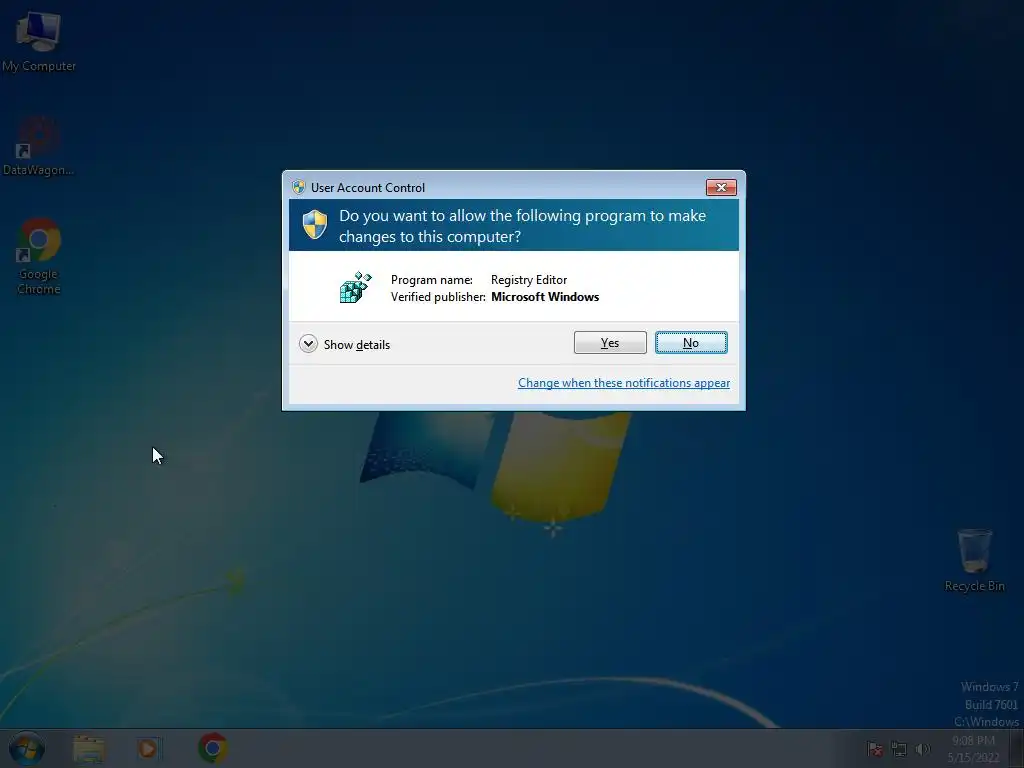Click the small shield icon in title bar
Image resolution: width=1024 pixels, height=768 pixels.
pyautogui.click(x=299, y=187)
